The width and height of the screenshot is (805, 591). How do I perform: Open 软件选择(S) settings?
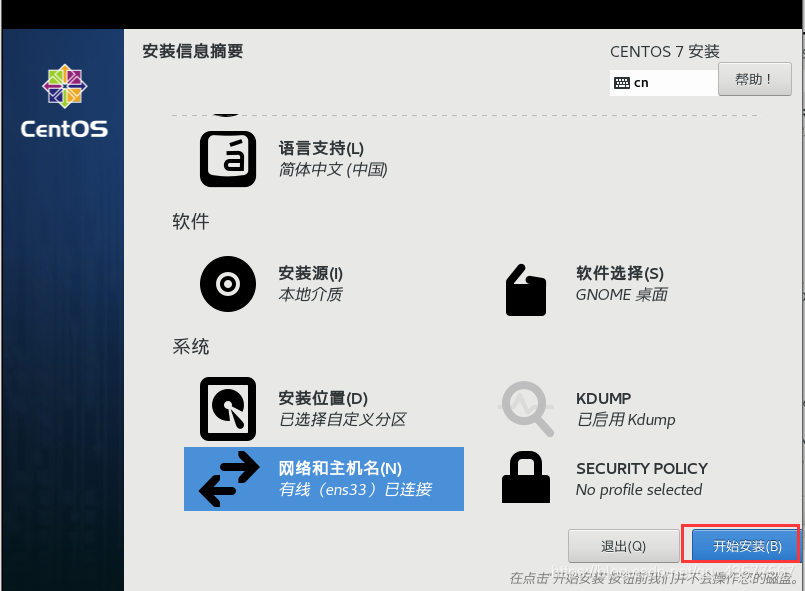[620, 273]
